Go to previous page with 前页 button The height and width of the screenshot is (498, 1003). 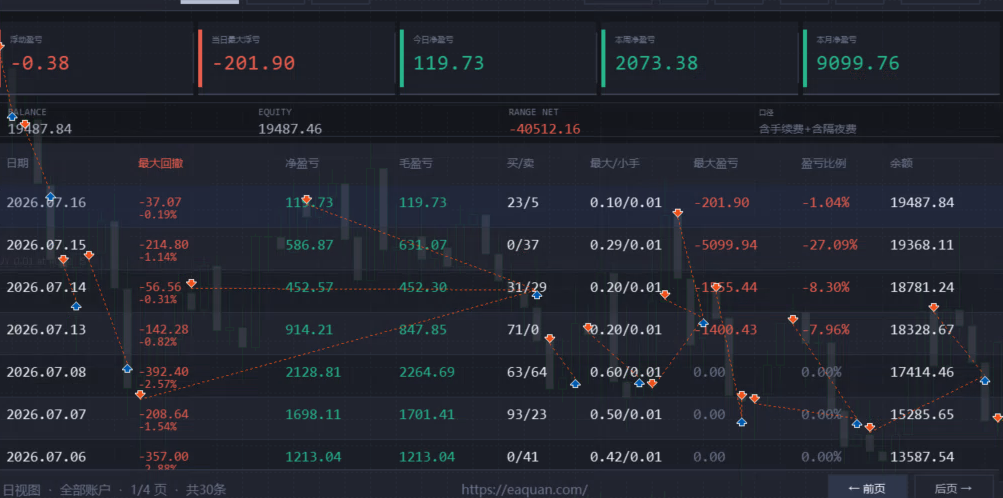point(867,488)
